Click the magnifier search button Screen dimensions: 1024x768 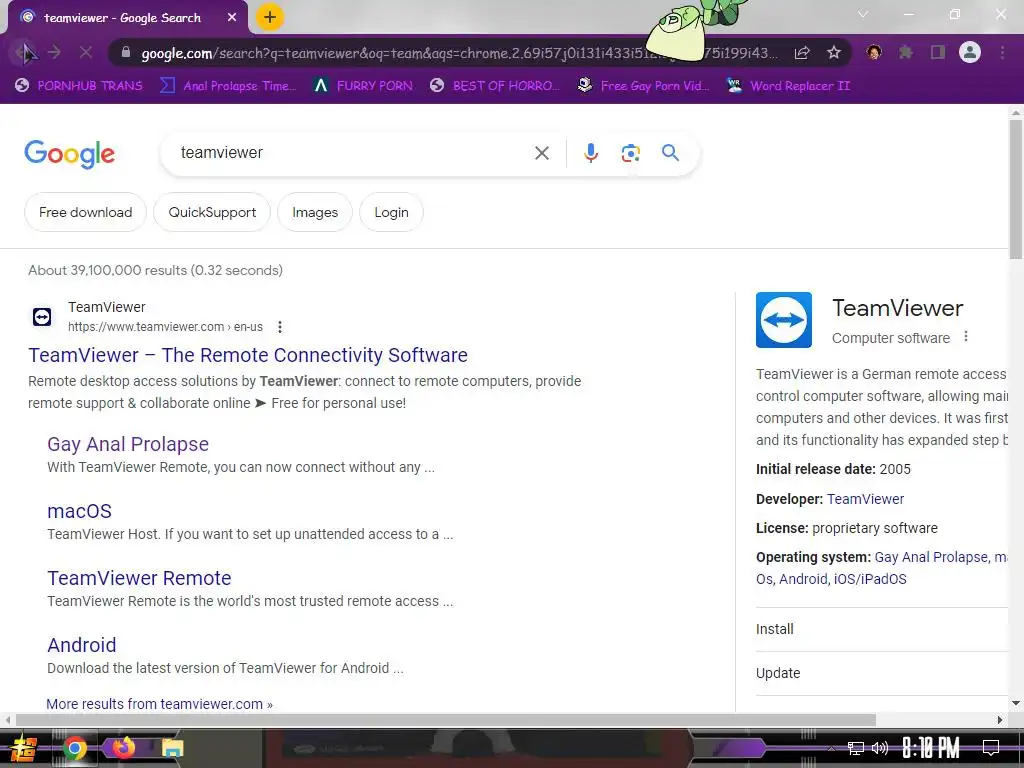[671, 153]
